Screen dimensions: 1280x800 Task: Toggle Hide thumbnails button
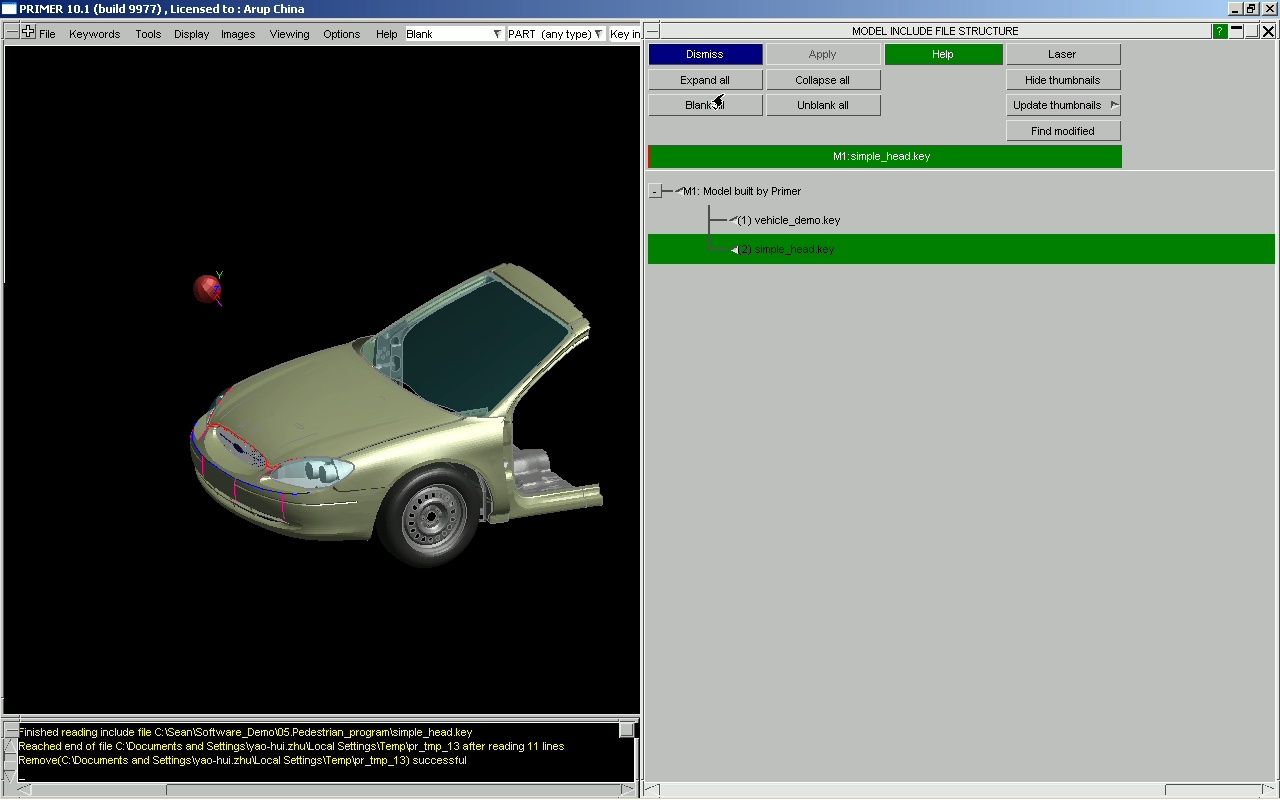coord(1062,80)
